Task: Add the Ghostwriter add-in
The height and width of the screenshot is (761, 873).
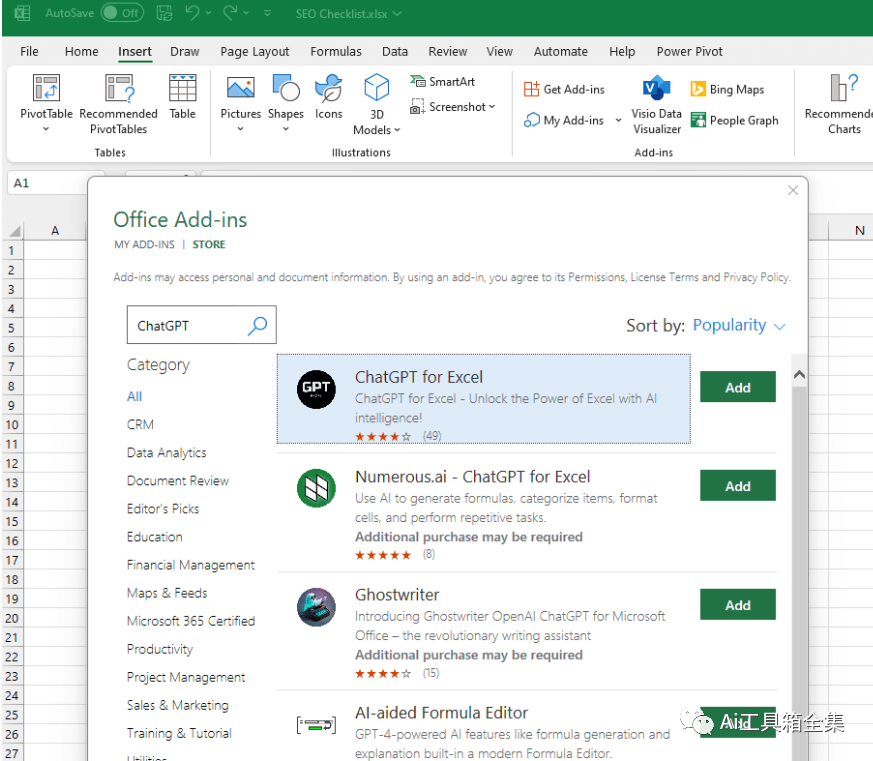Action: (x=737, y=605)
